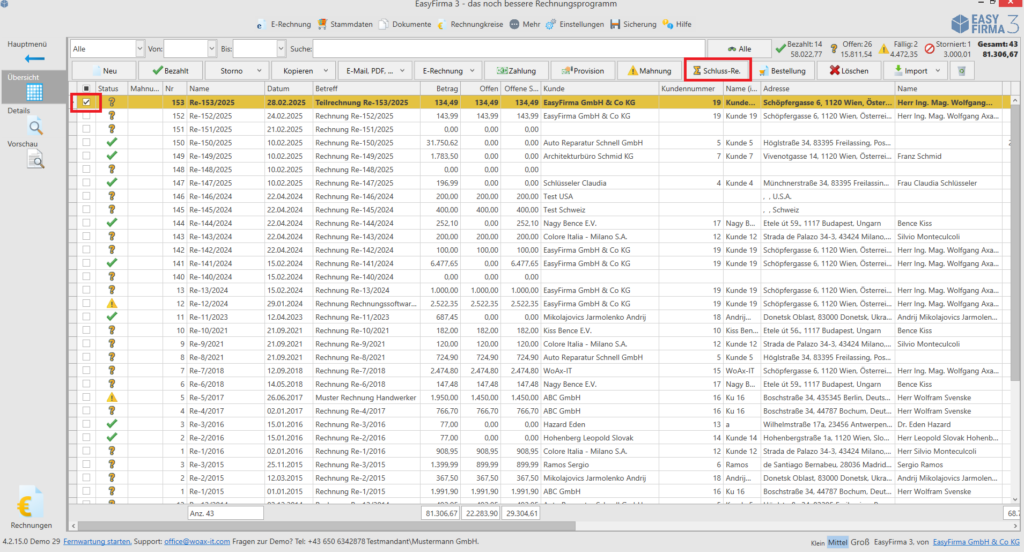Mark invoice as Bezahlt
This screenshot has width=1024, height=552.
point(170,71)
